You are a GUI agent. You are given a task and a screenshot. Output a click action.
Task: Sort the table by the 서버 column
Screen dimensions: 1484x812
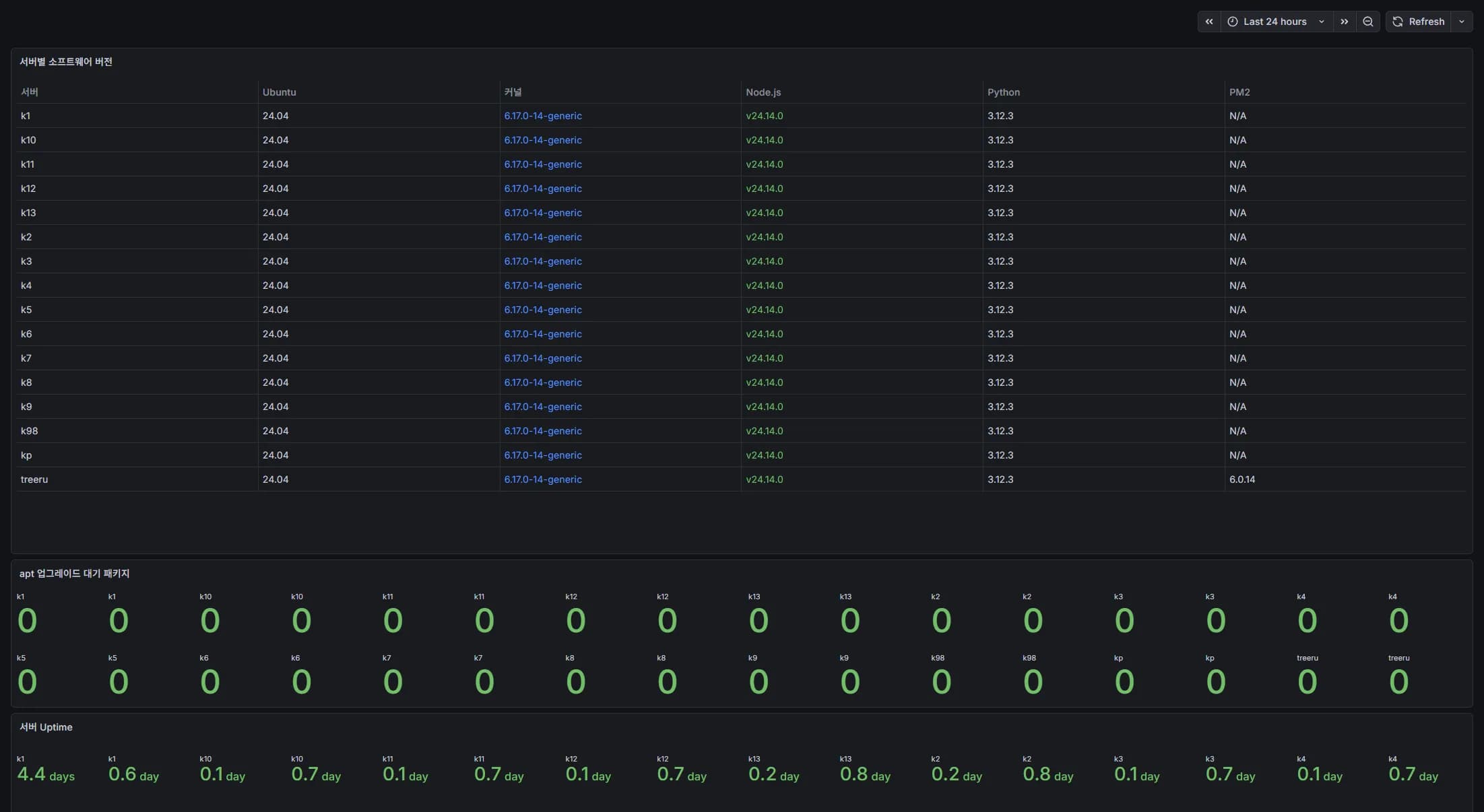click(29, 92)
